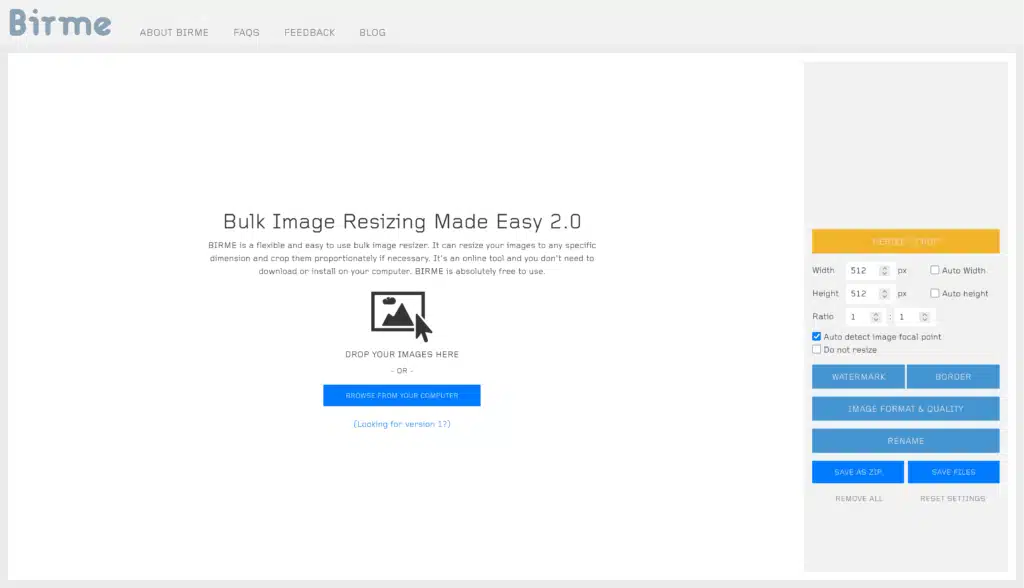Expand the Rename section
The width and height of the screenshot is (1024, 588).
905,440
